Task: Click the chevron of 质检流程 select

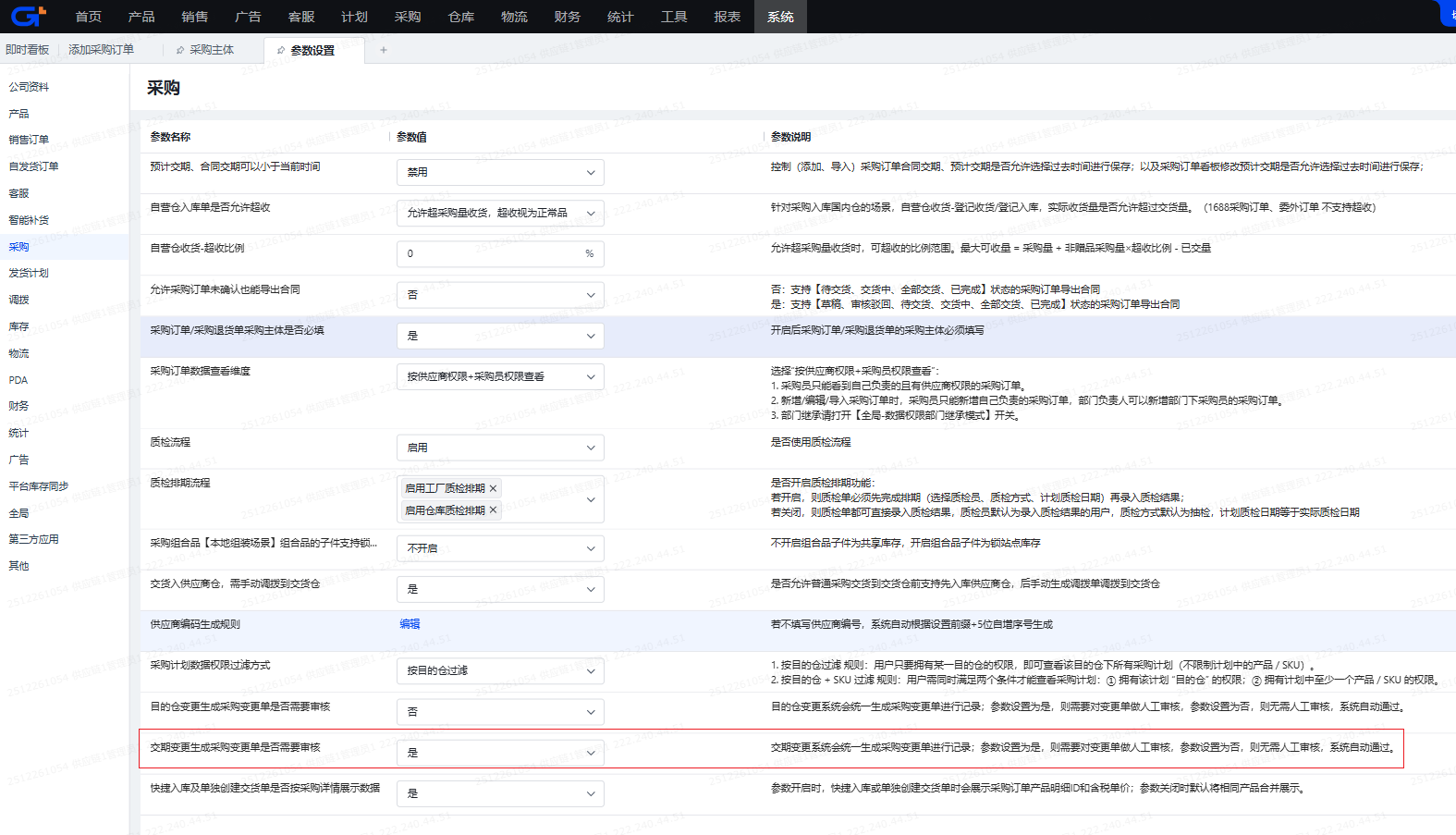Action: pyautogui.click(x=591, y=448)
